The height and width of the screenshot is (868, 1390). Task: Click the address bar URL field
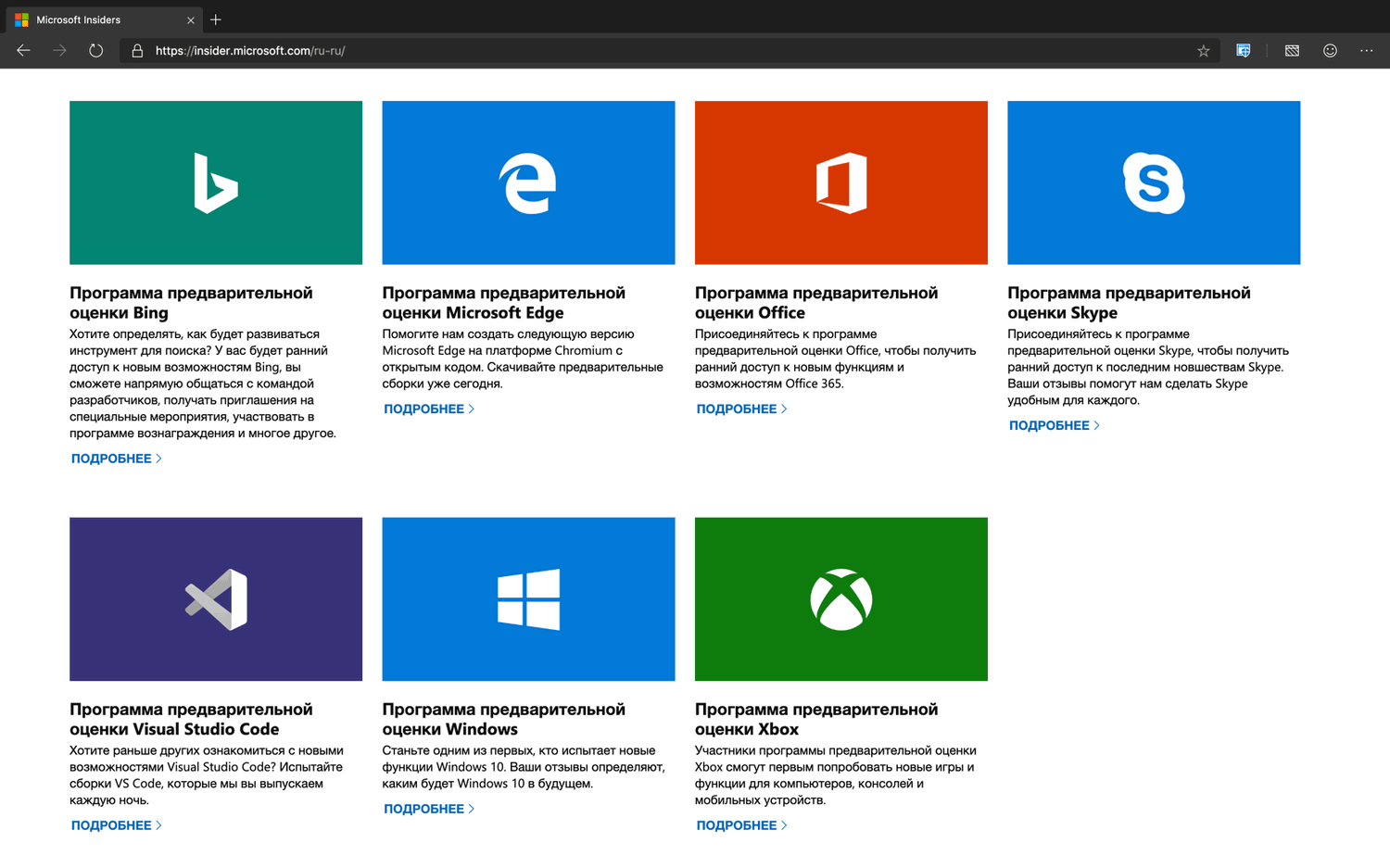[x=667, y=51]
